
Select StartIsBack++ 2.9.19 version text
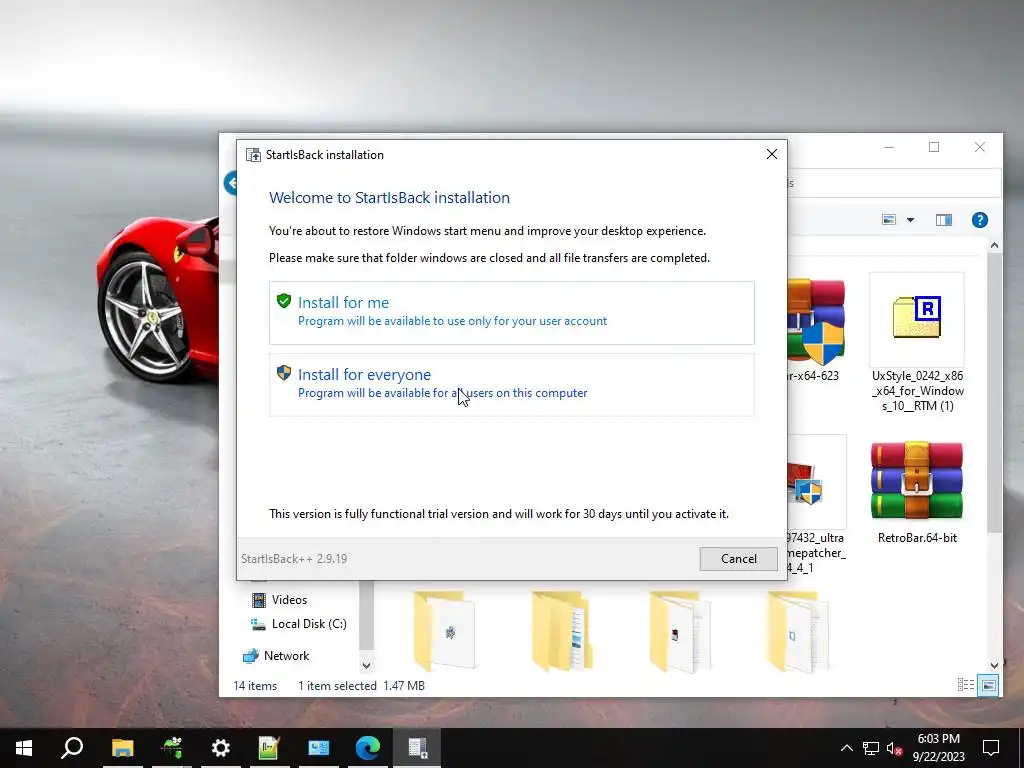pos(294,559)
